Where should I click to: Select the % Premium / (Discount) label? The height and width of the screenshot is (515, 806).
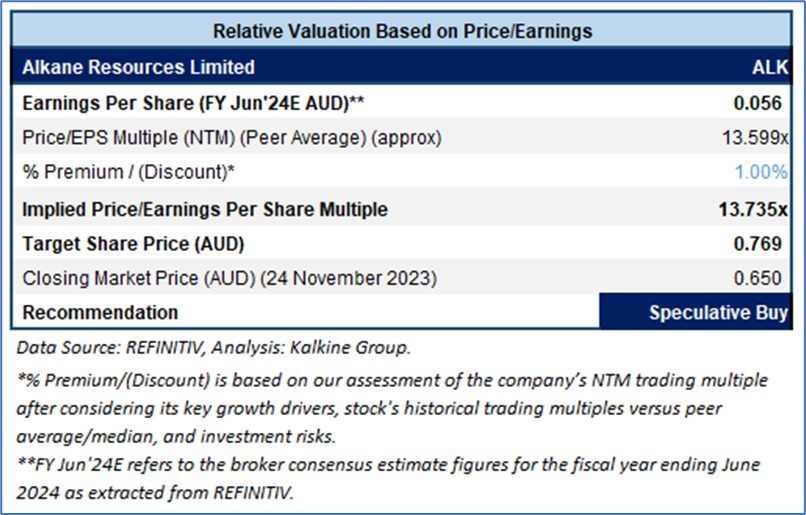click(128, 172)
